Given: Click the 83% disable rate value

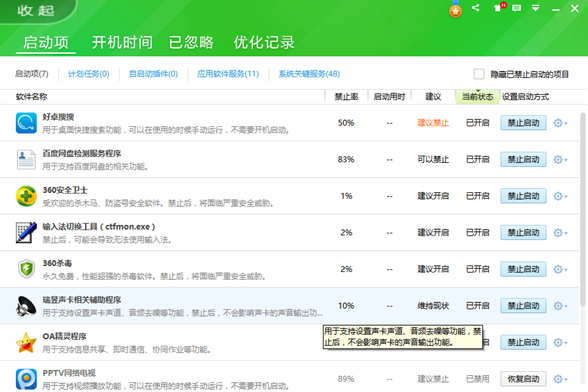Looking at the screenshot, I should [x=346, y=159].
